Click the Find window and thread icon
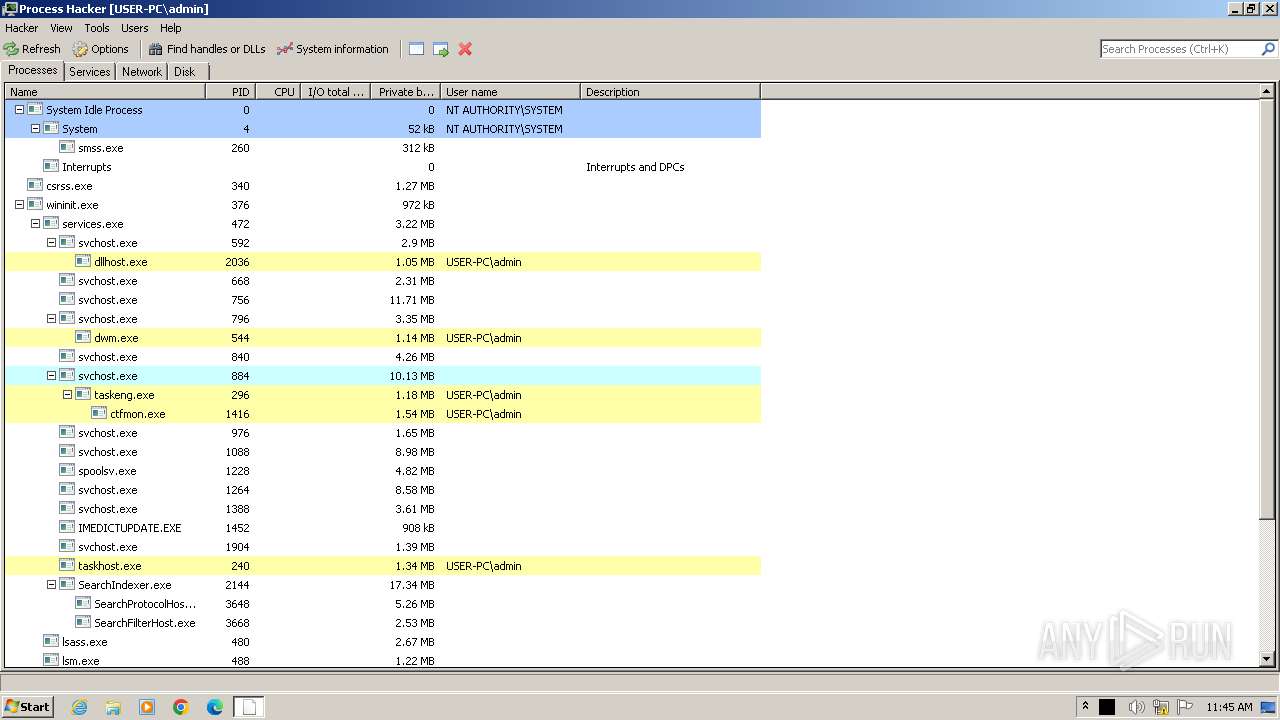The height and width of the screenshot is (720, 1280). point(441,49)
